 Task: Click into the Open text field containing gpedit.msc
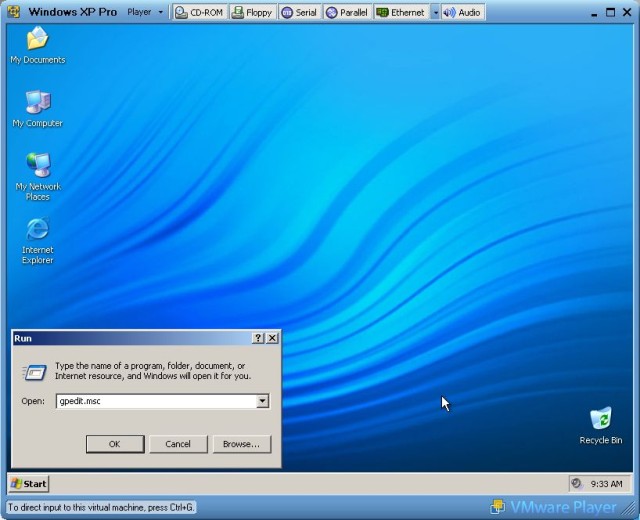[x=156, y=401]
